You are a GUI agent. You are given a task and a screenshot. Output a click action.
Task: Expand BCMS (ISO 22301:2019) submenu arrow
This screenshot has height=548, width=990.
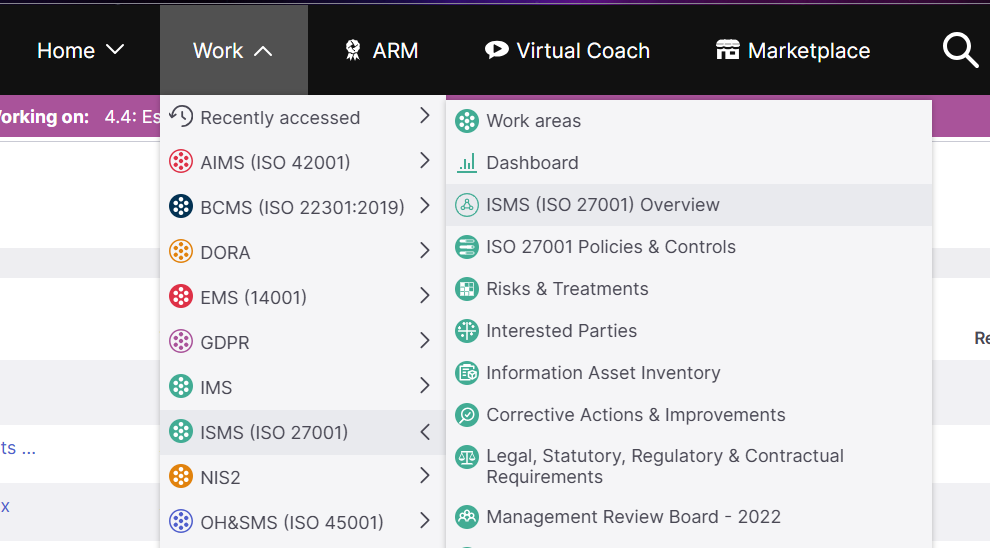pos(425,205)
